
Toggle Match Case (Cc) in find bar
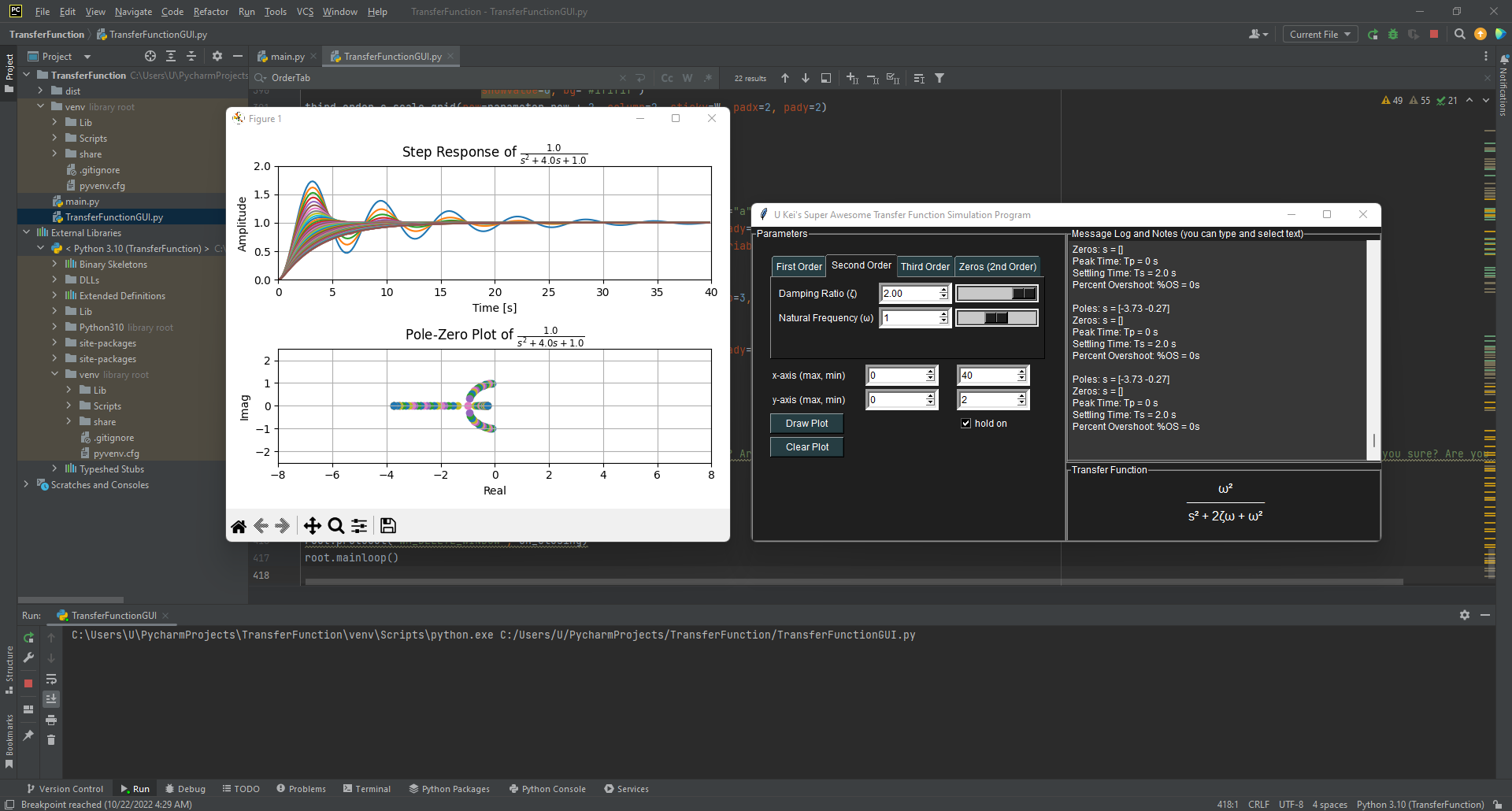coord(667,78)
